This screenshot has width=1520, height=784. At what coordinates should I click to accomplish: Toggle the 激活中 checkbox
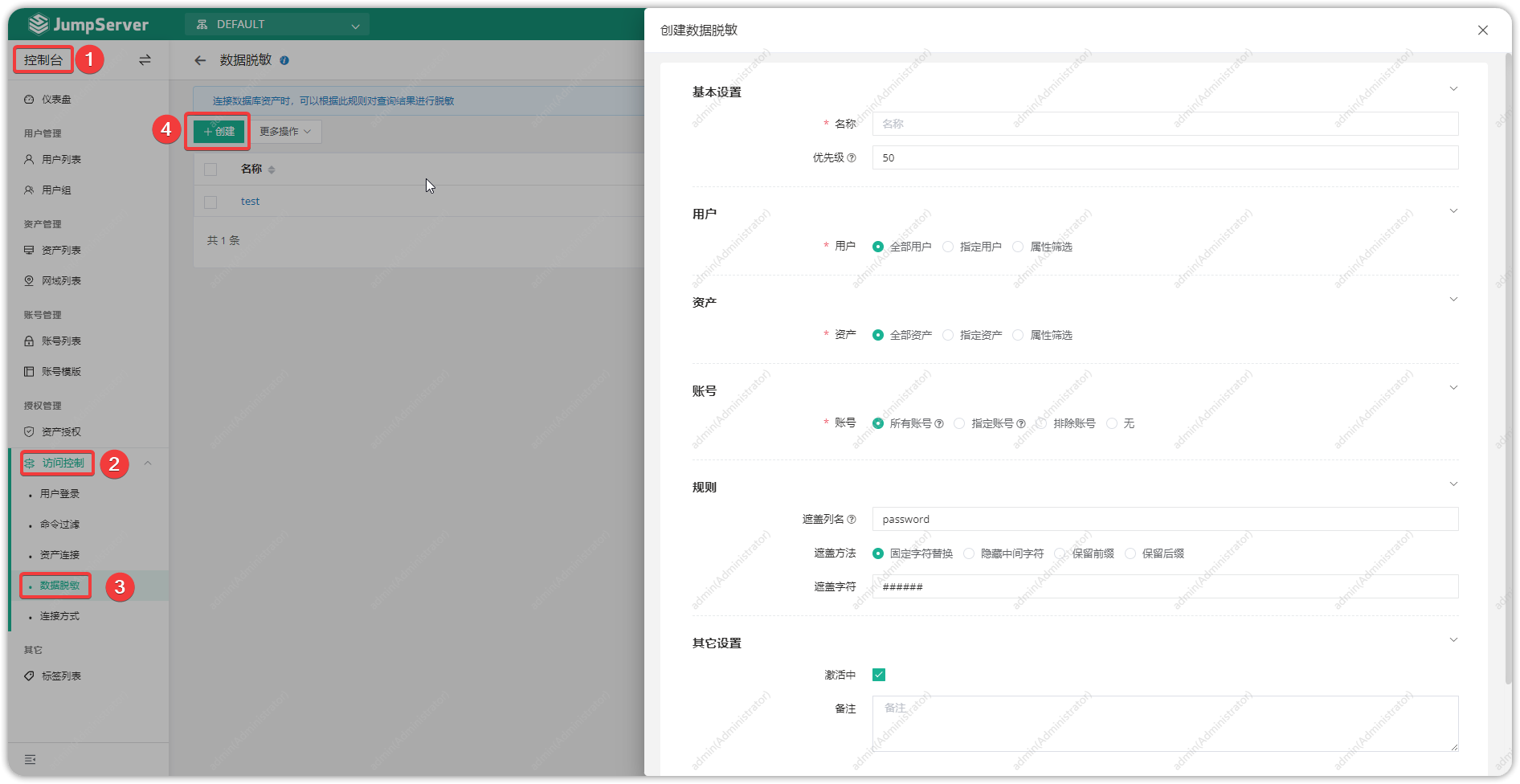879,675
